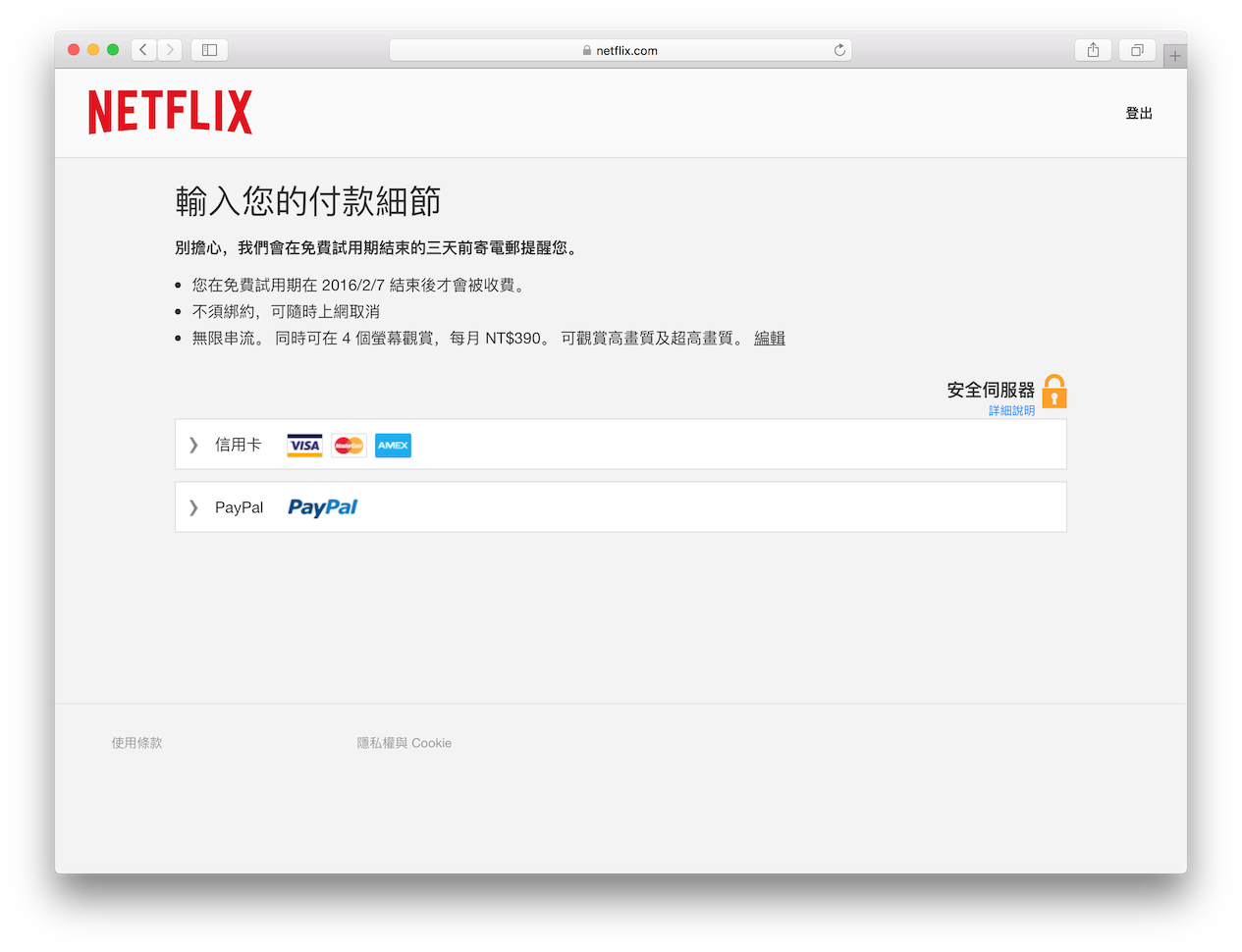Screen dimensions: 1242x952
Task: Go back with Safari's back arrow
Action: tap(143, 50)
